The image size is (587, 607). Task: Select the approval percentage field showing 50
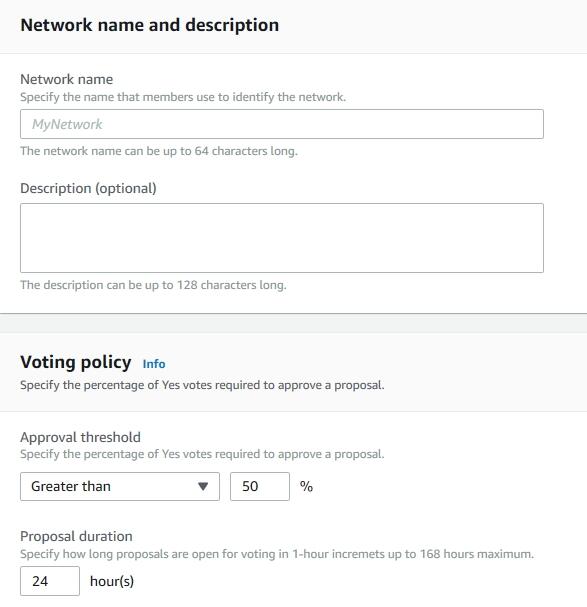[260, 486]
